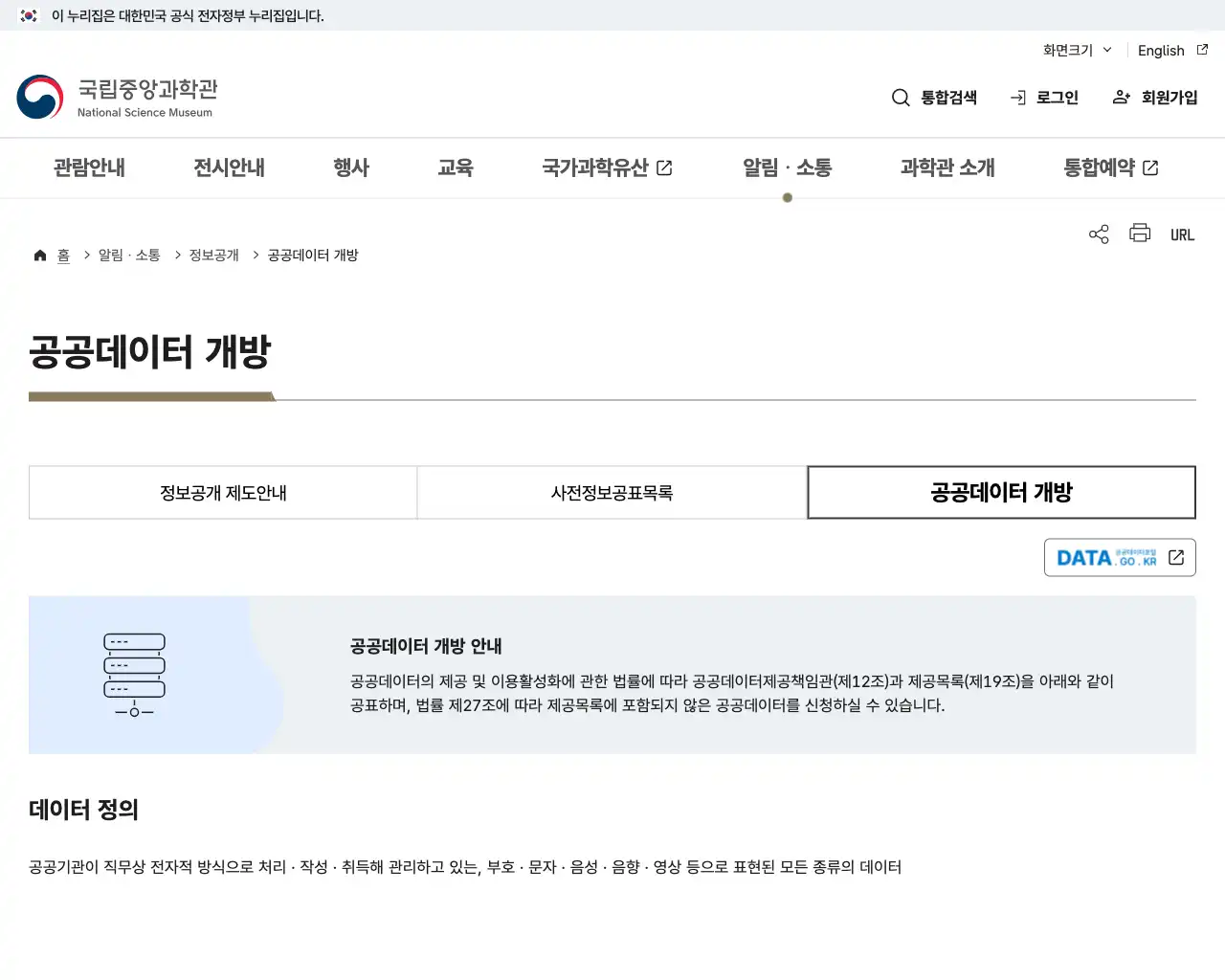Switch to the 사전정보공표목록 tab
This screenshot has width=1225, height=980.
coord(612,492)
